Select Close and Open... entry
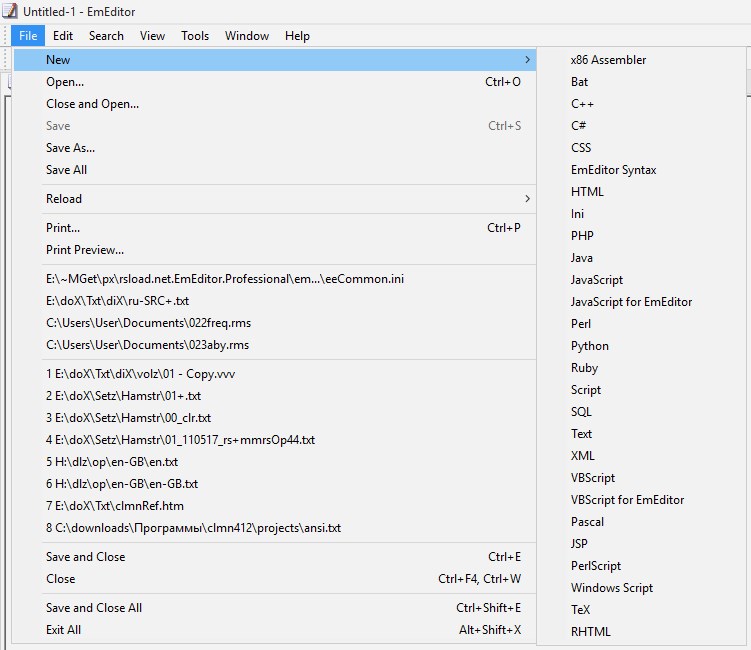 274,104
